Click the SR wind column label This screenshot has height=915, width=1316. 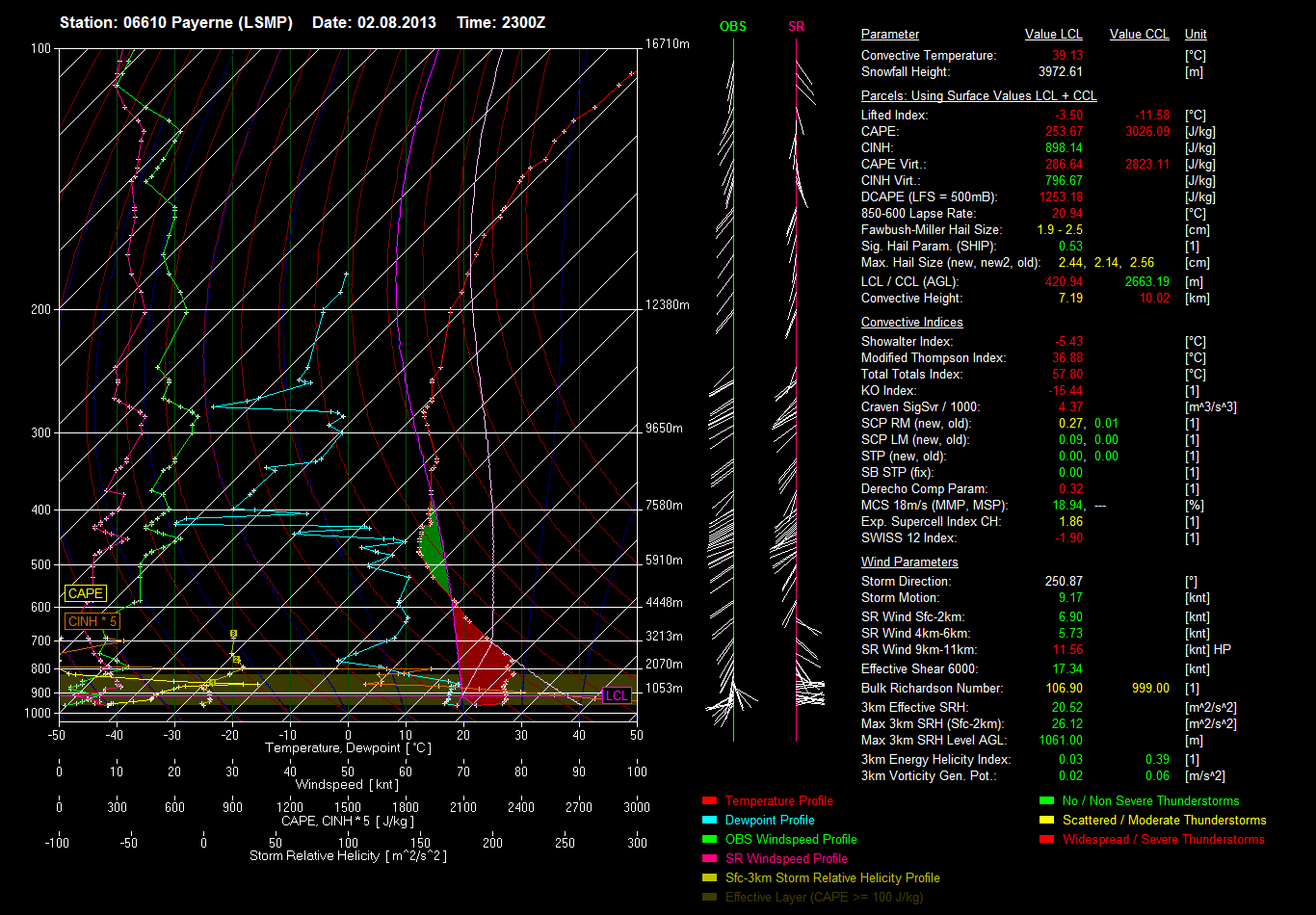tap(796, 26)
